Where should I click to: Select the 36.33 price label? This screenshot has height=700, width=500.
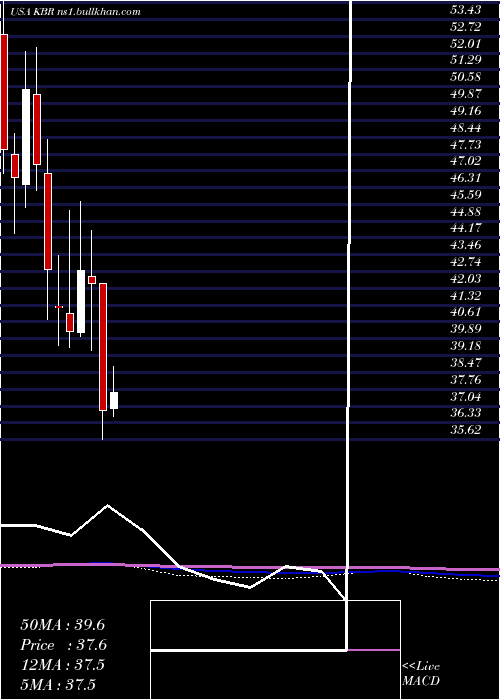point(465,413)
